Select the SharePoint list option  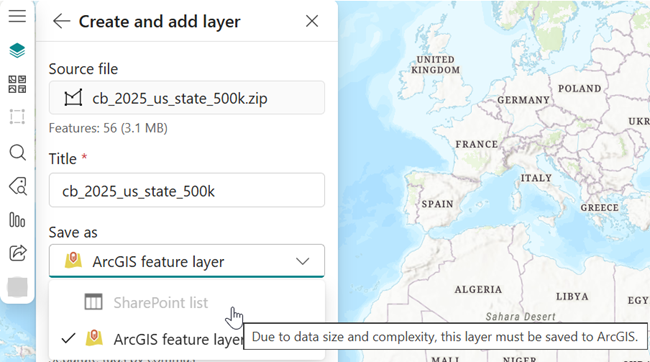pos(187,303)
